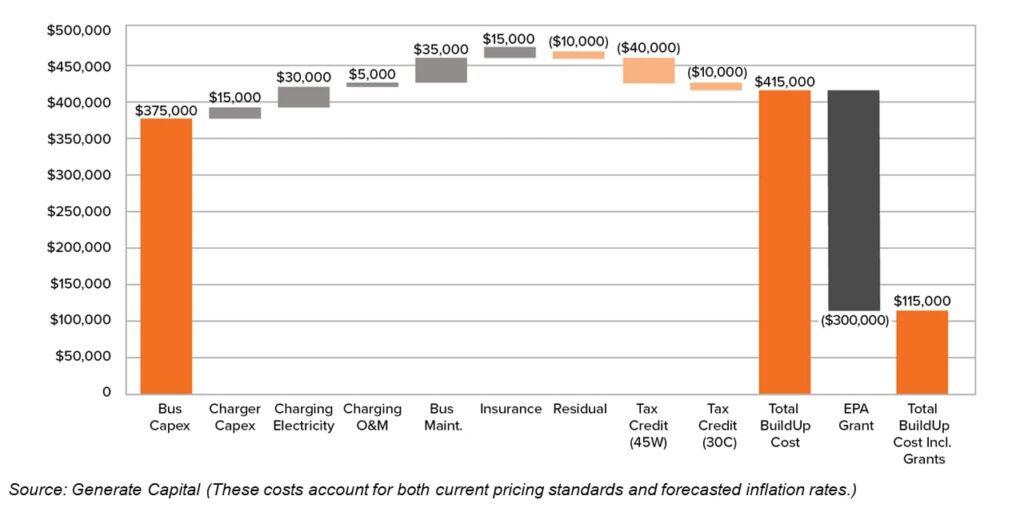Select the light orange Residual bar
This screenshot has height=532, width=1024.
click(578, 55)
